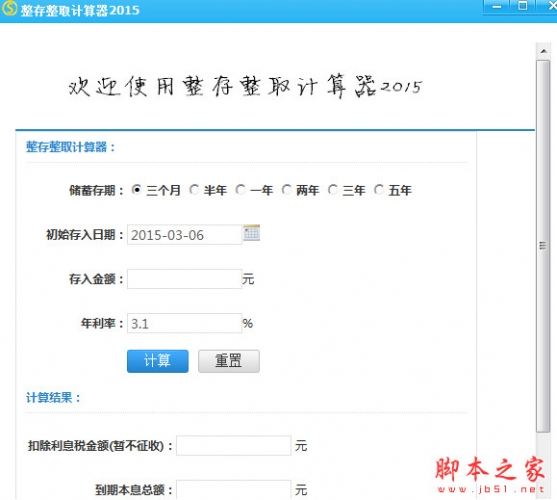The width and height of the screenshot is (557, 500).
Task: Minimize the calculator window
Action: 497,6
